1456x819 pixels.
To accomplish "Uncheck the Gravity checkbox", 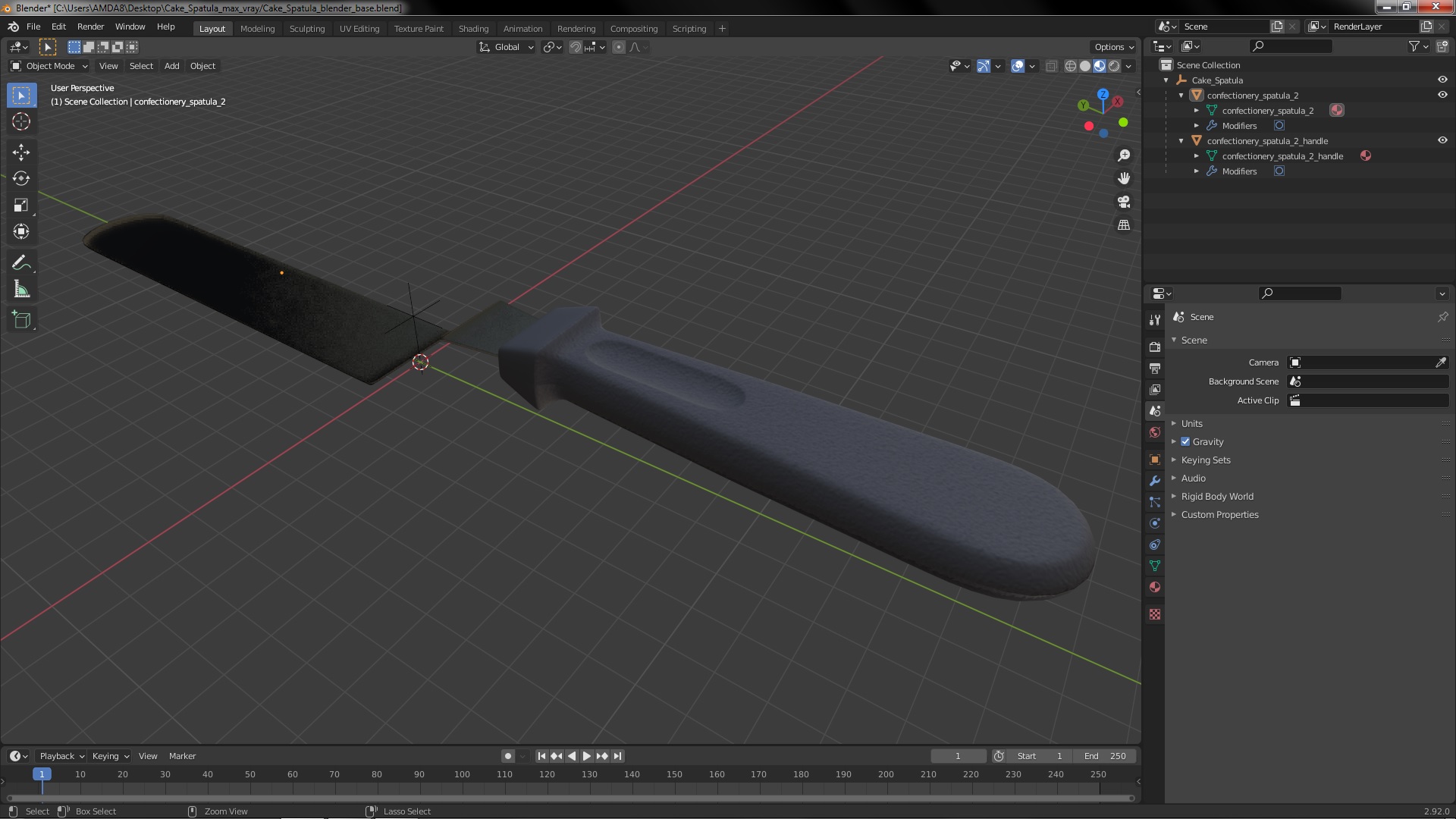I will click(x=1185, y=441).
